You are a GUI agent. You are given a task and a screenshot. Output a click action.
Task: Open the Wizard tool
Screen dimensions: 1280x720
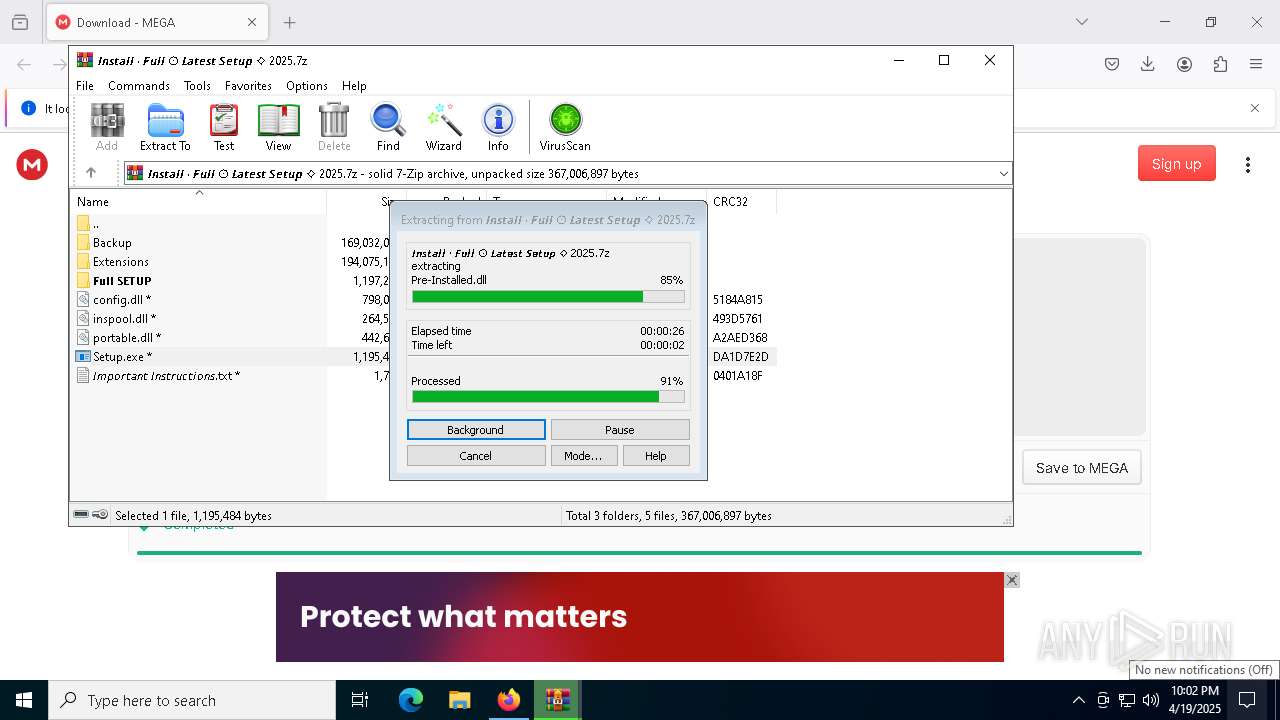tap(443, 128)
